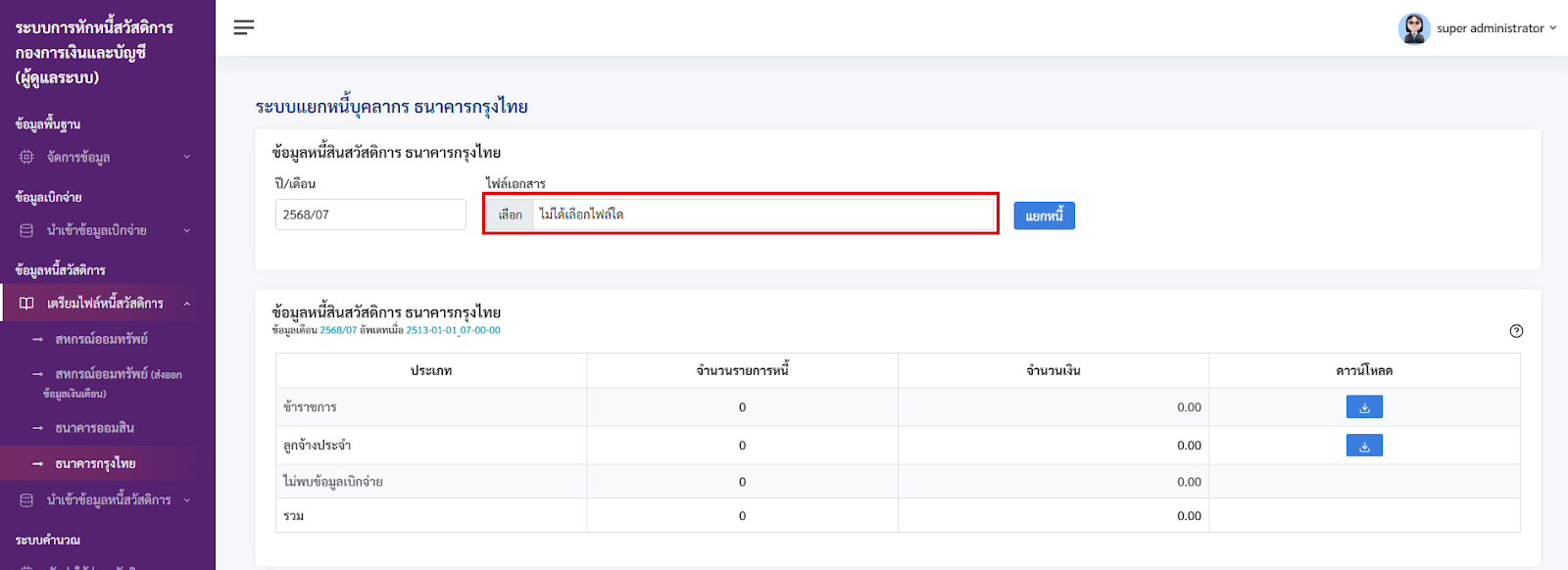This screenshot has width=1568, height=570.
Task: Click the ข้าราชการ row label
Action: pos(310,406)
